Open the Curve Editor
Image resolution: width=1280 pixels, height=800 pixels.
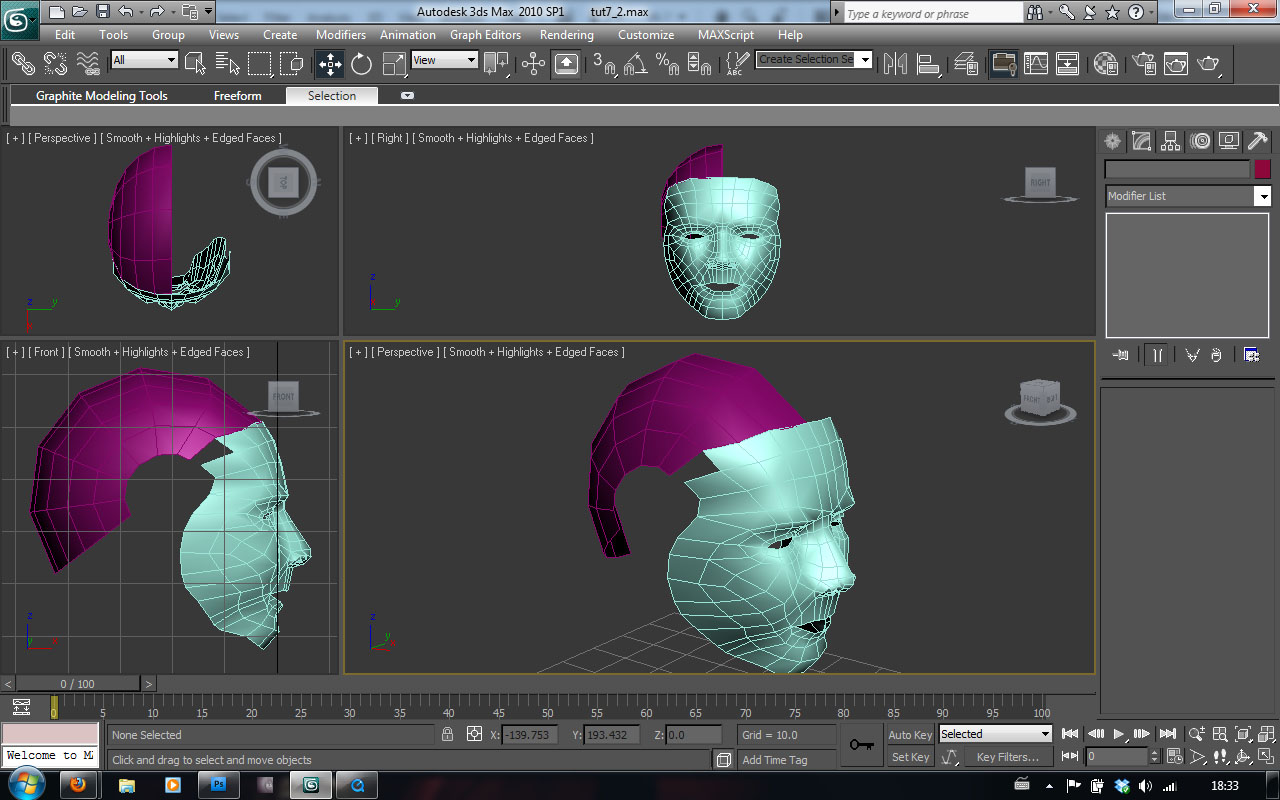[x=1035, y=63]
